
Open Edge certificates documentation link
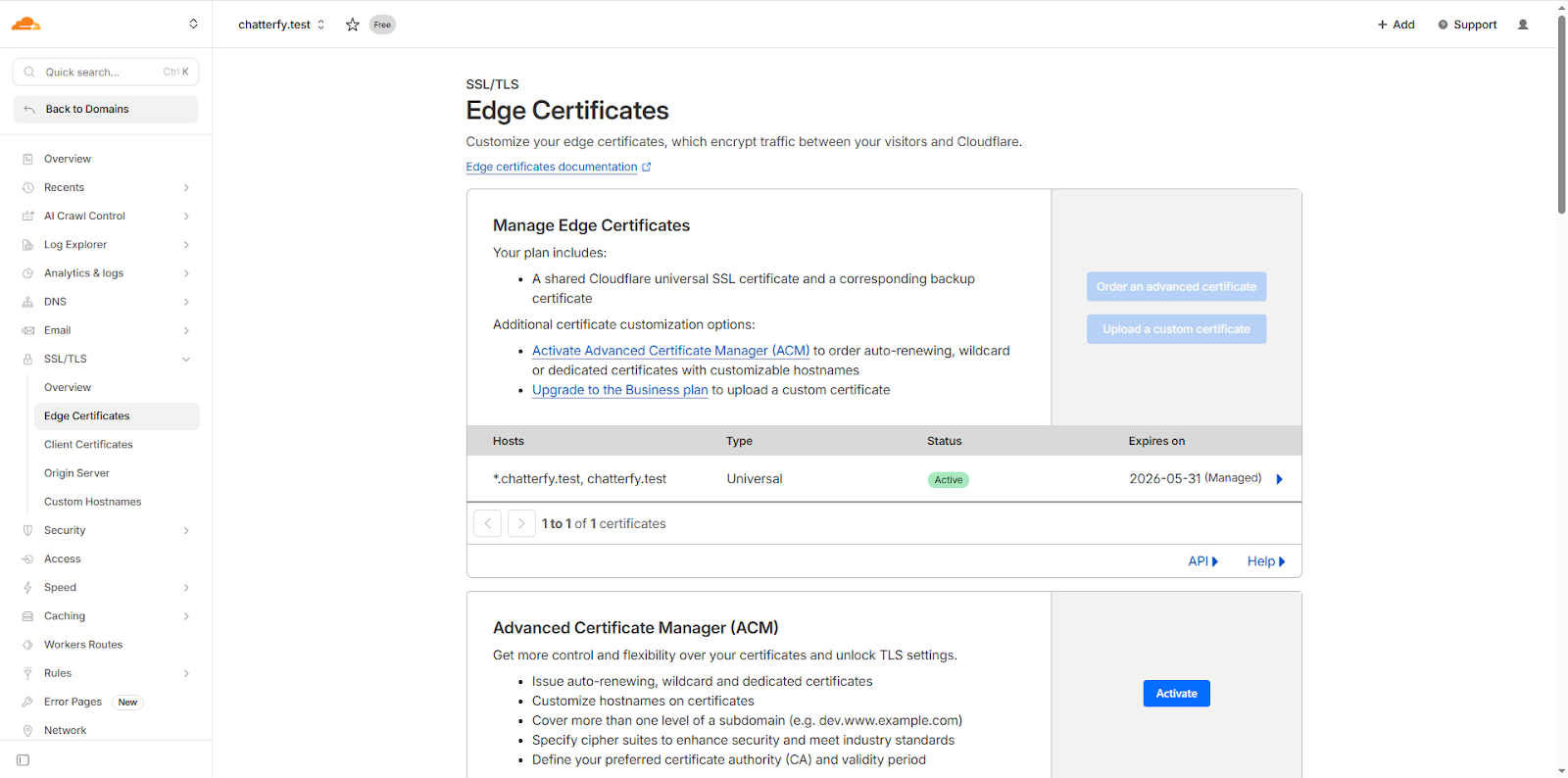pos(558,167)
